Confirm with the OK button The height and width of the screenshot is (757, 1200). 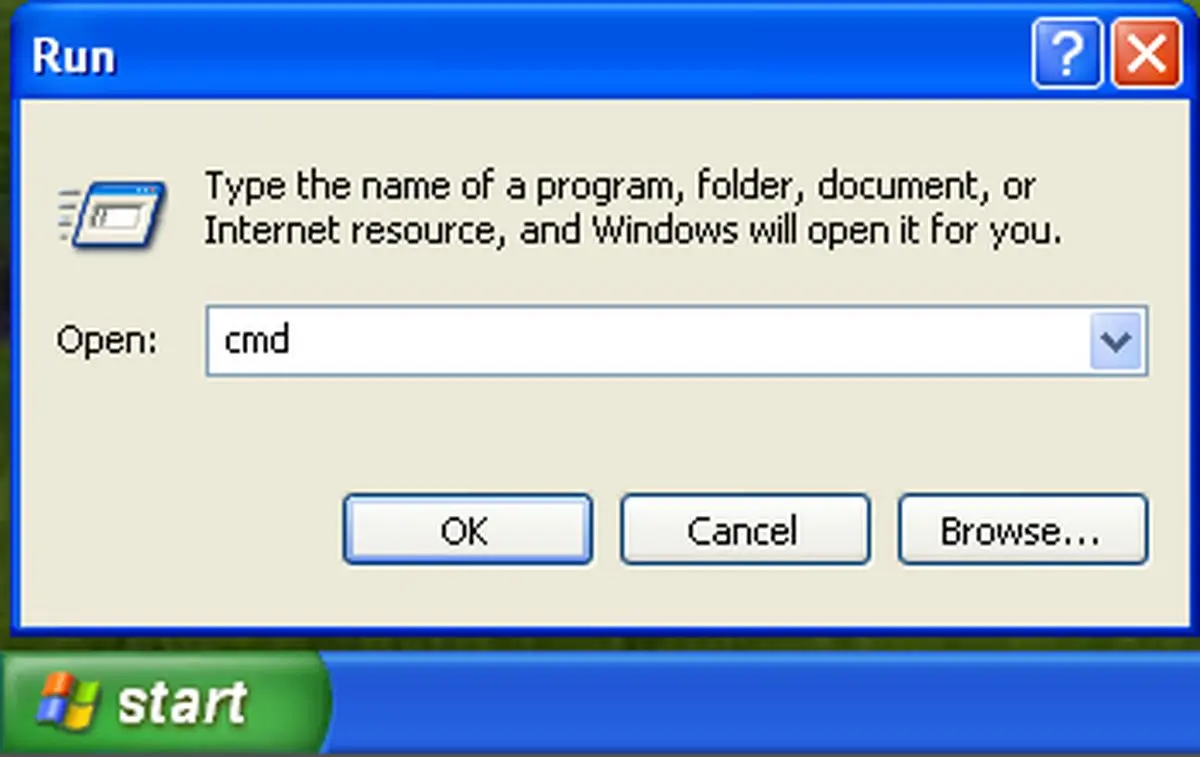467,530
